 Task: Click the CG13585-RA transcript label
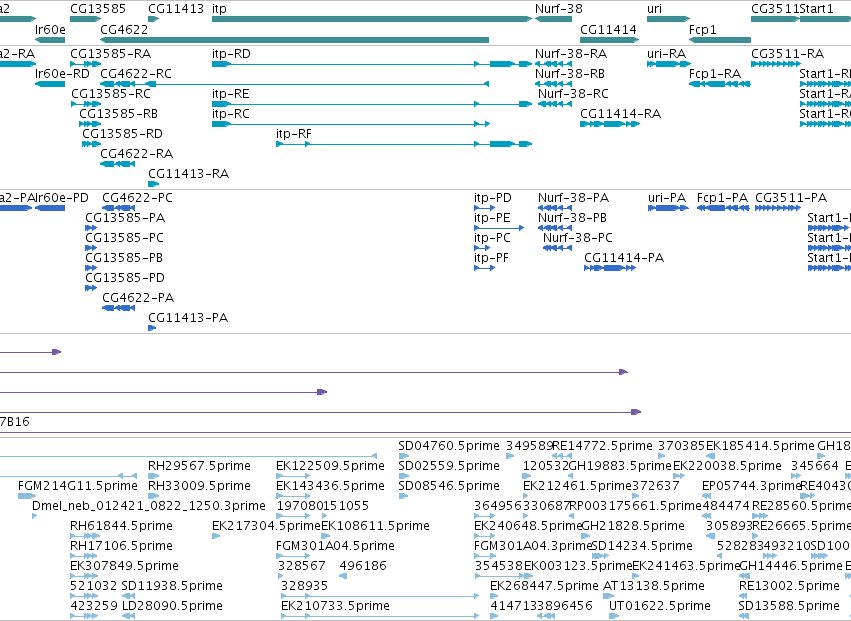tap(110, 54)
